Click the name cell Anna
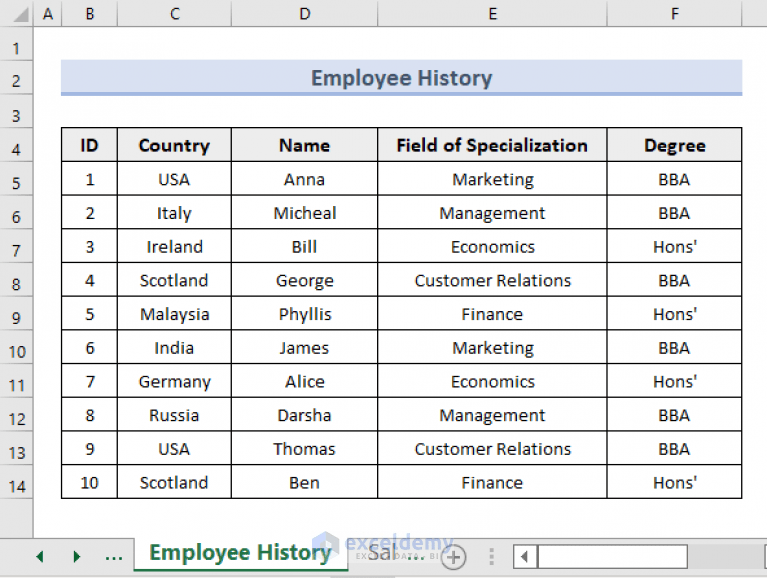This screenshot has height=578, width=767. (304, 179)
